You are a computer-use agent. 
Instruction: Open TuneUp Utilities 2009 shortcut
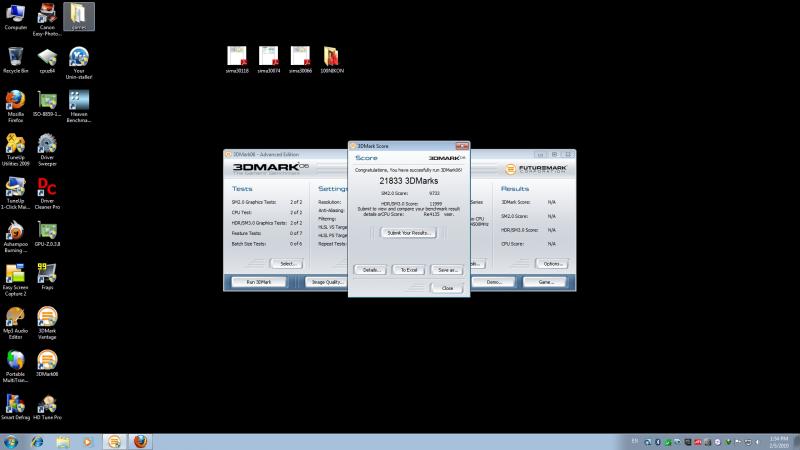pos(15,149)
